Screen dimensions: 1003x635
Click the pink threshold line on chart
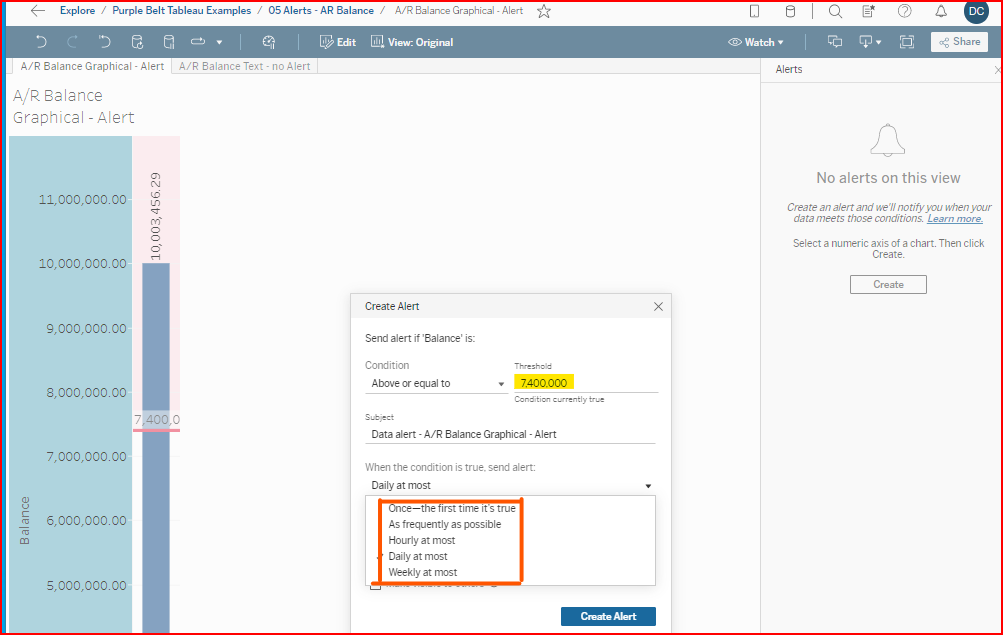point(156,430)
